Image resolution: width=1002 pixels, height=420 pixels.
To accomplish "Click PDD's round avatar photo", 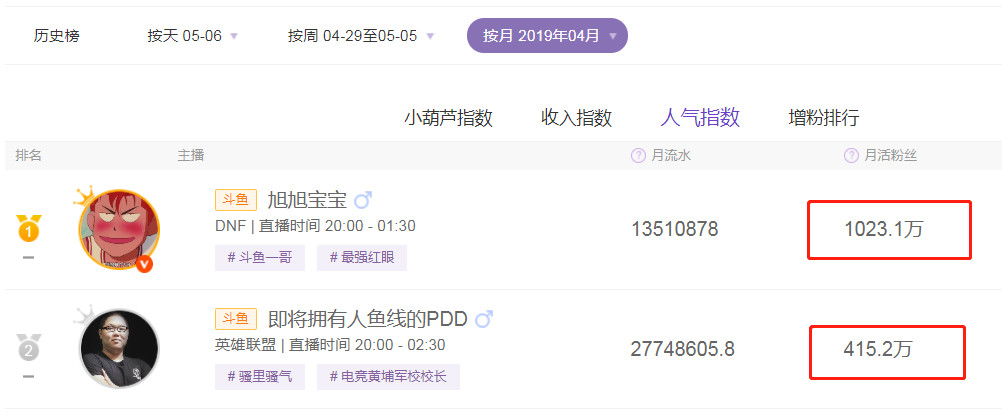I will coord(119,348).
